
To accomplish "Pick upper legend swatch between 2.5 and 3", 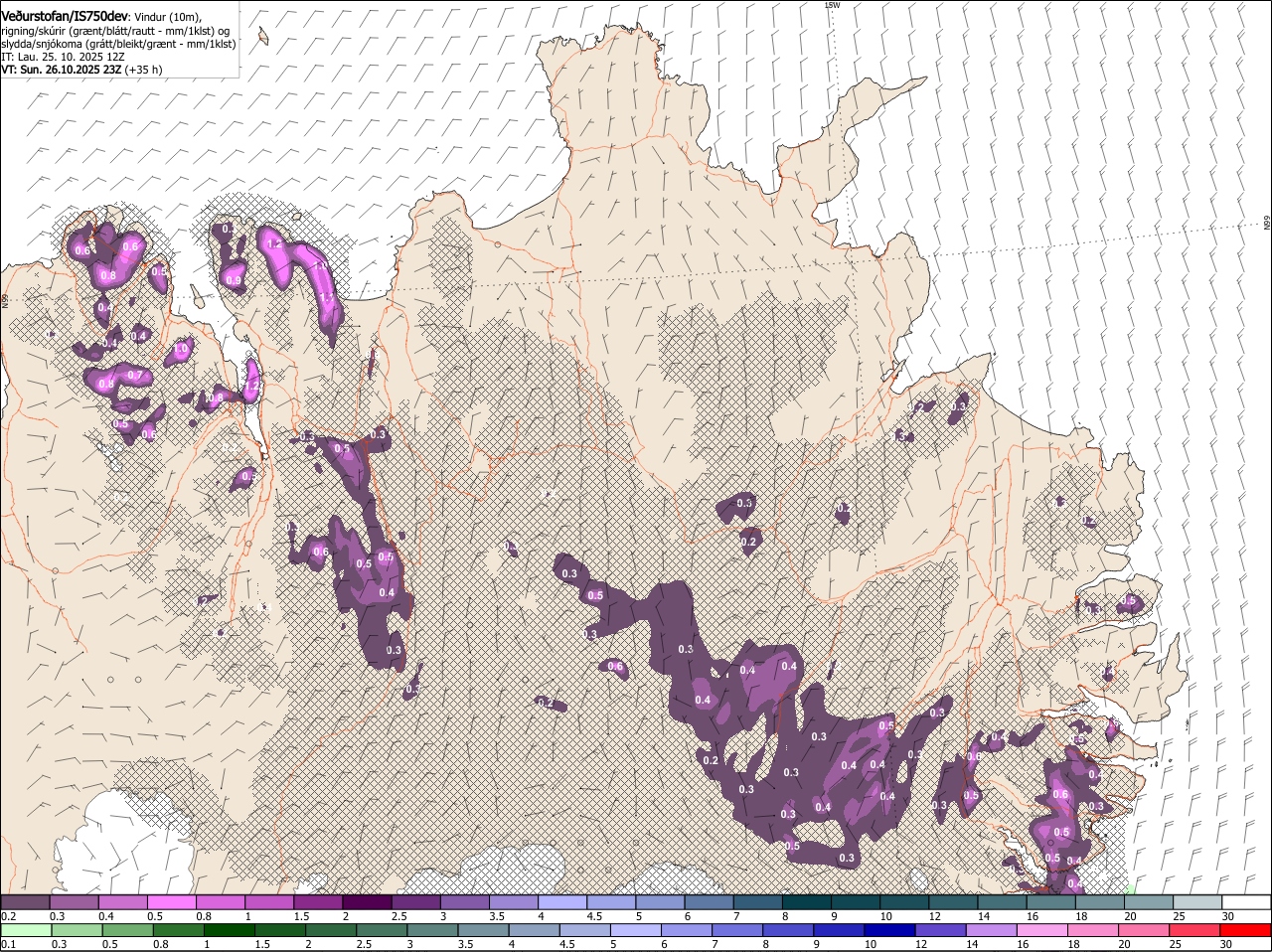I will [415, 901].
